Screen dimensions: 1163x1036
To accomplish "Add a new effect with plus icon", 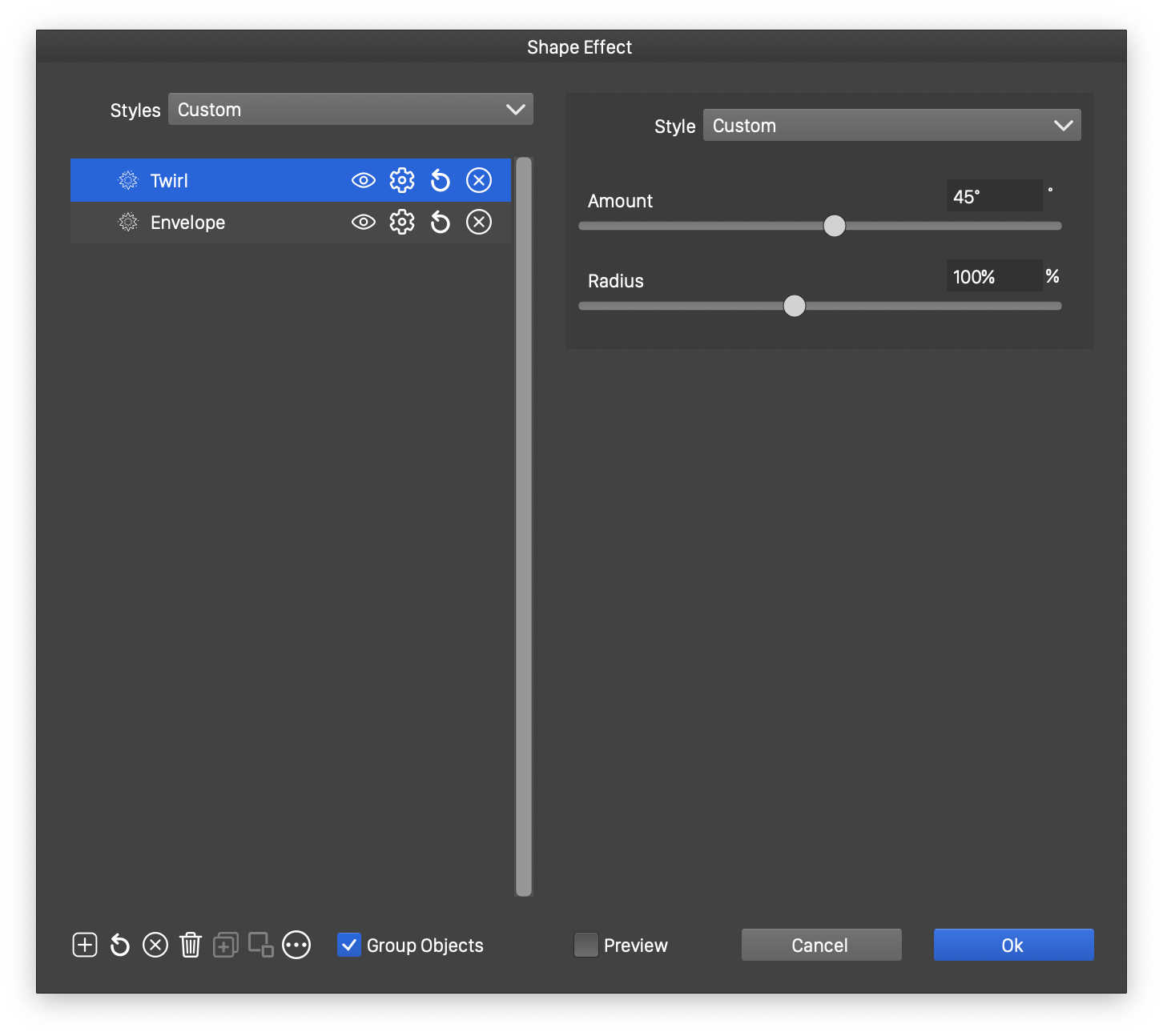I will click(85, 945).
